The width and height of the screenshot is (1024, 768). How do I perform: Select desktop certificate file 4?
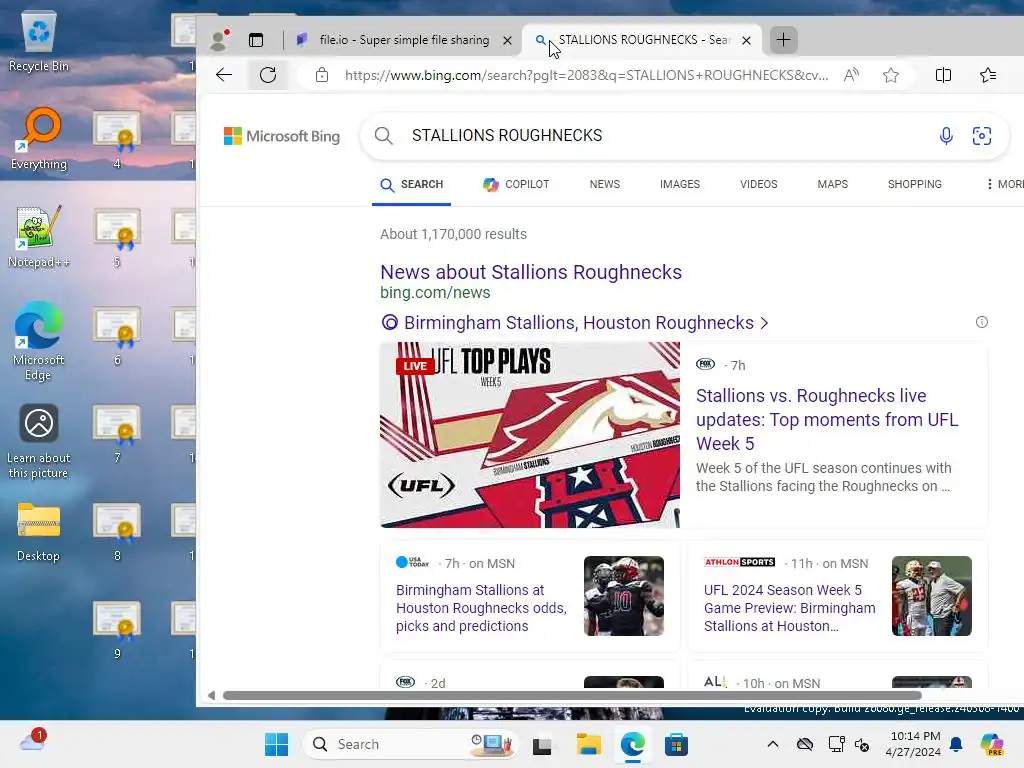pos(117,138)
